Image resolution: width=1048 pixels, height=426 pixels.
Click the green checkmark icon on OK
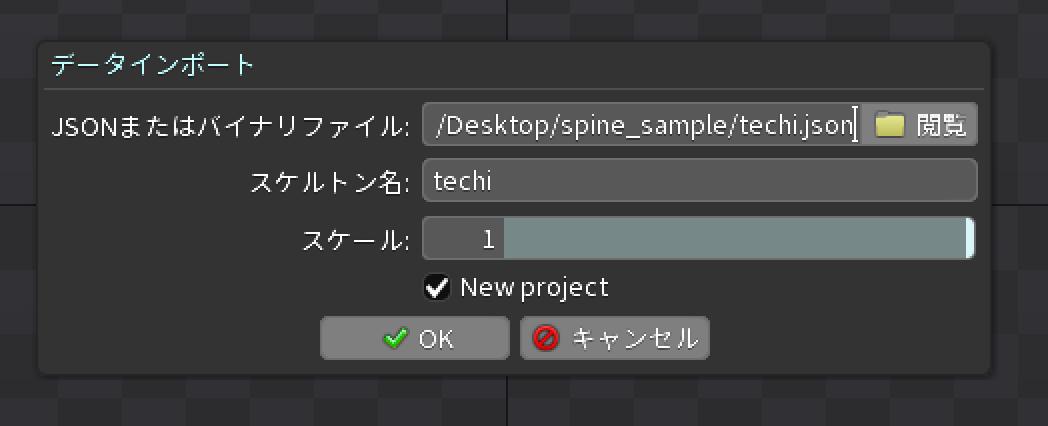click(395, 338)
